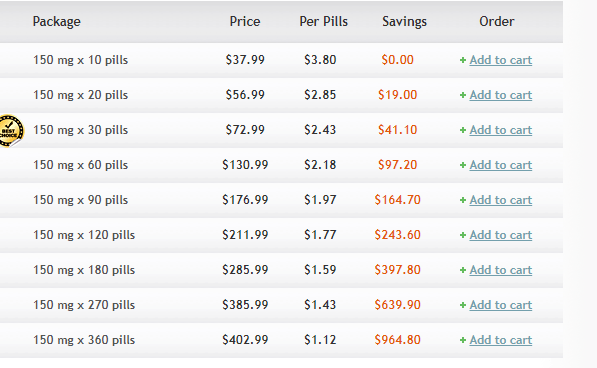
Task: Click green plus icon for 10 pills row
Action: point(463,60)
